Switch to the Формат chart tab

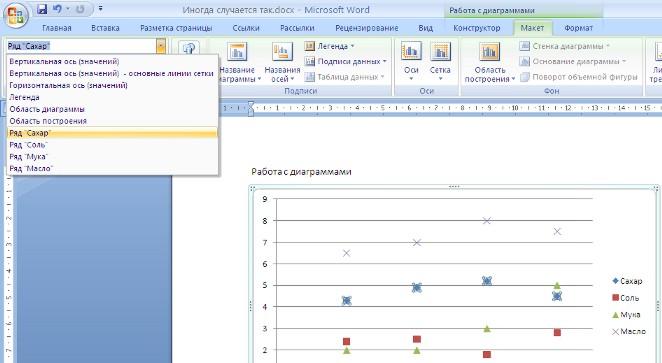tap(578, 28)
